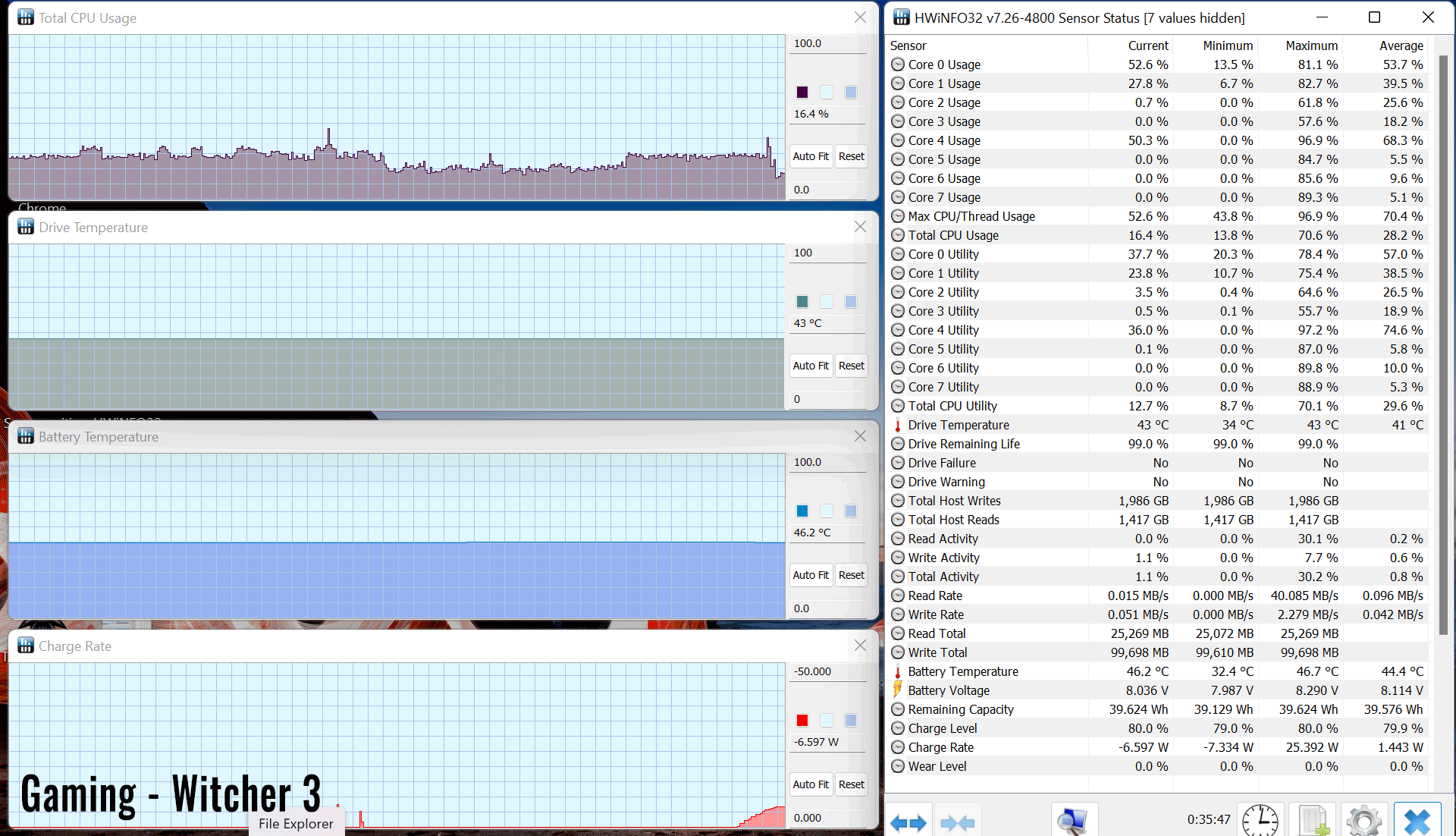1456x836 pixels.
Task: Click Auto Fit in Charge Rate graph
Action: [811, 784]
